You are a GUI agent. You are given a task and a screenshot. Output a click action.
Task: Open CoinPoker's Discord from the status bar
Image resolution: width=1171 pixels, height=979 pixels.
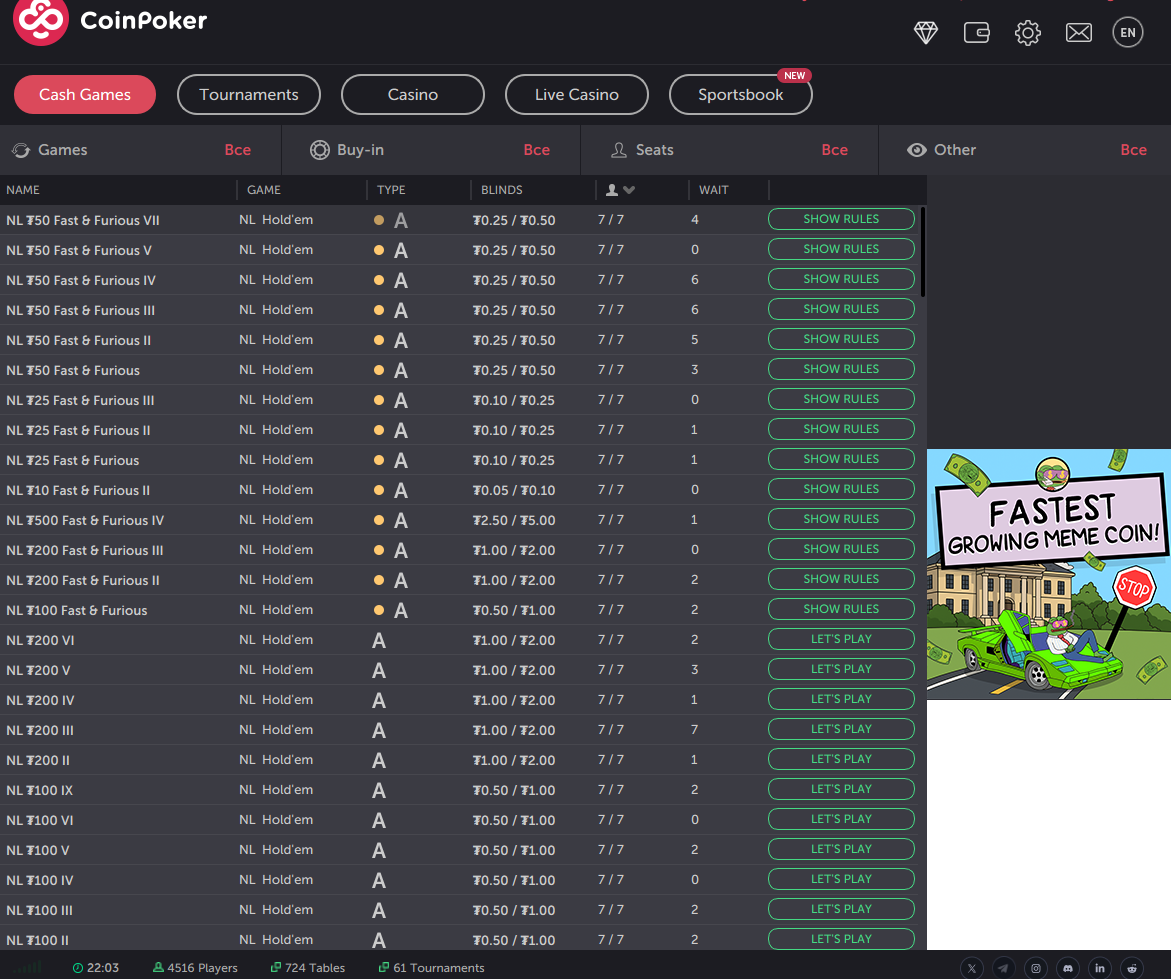[x=1067, y=967]
